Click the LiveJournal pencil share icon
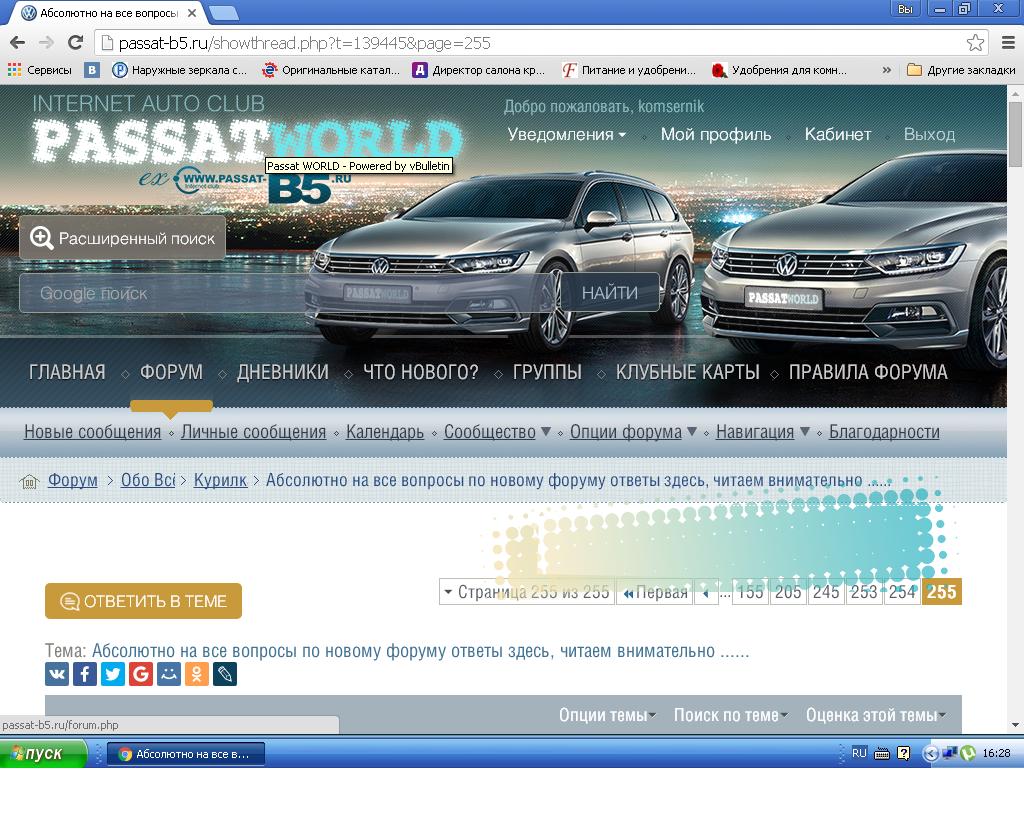Viewport: 1024px width, 839px height. click(x=225, y=675)
